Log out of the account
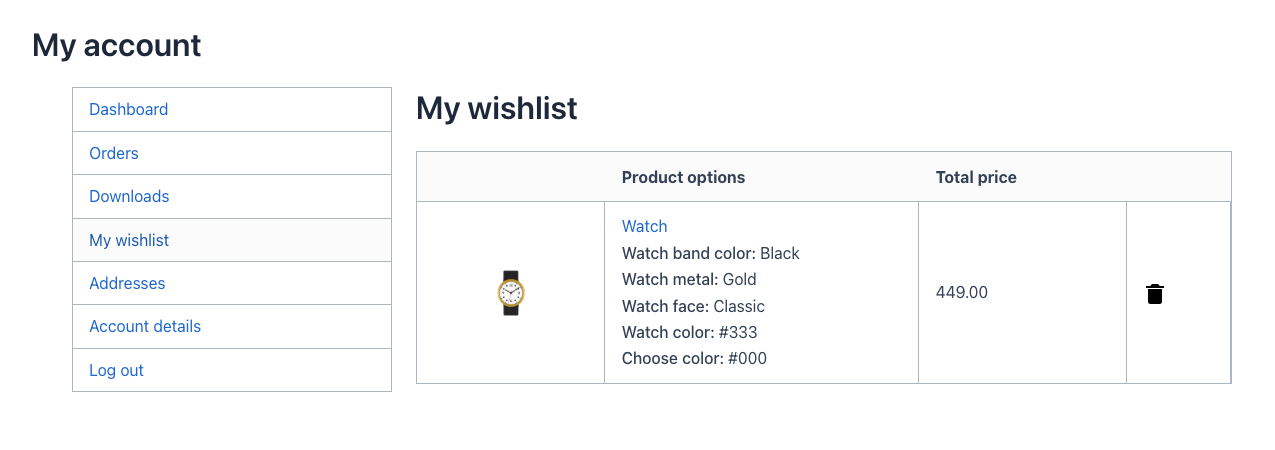 point(116,370)
